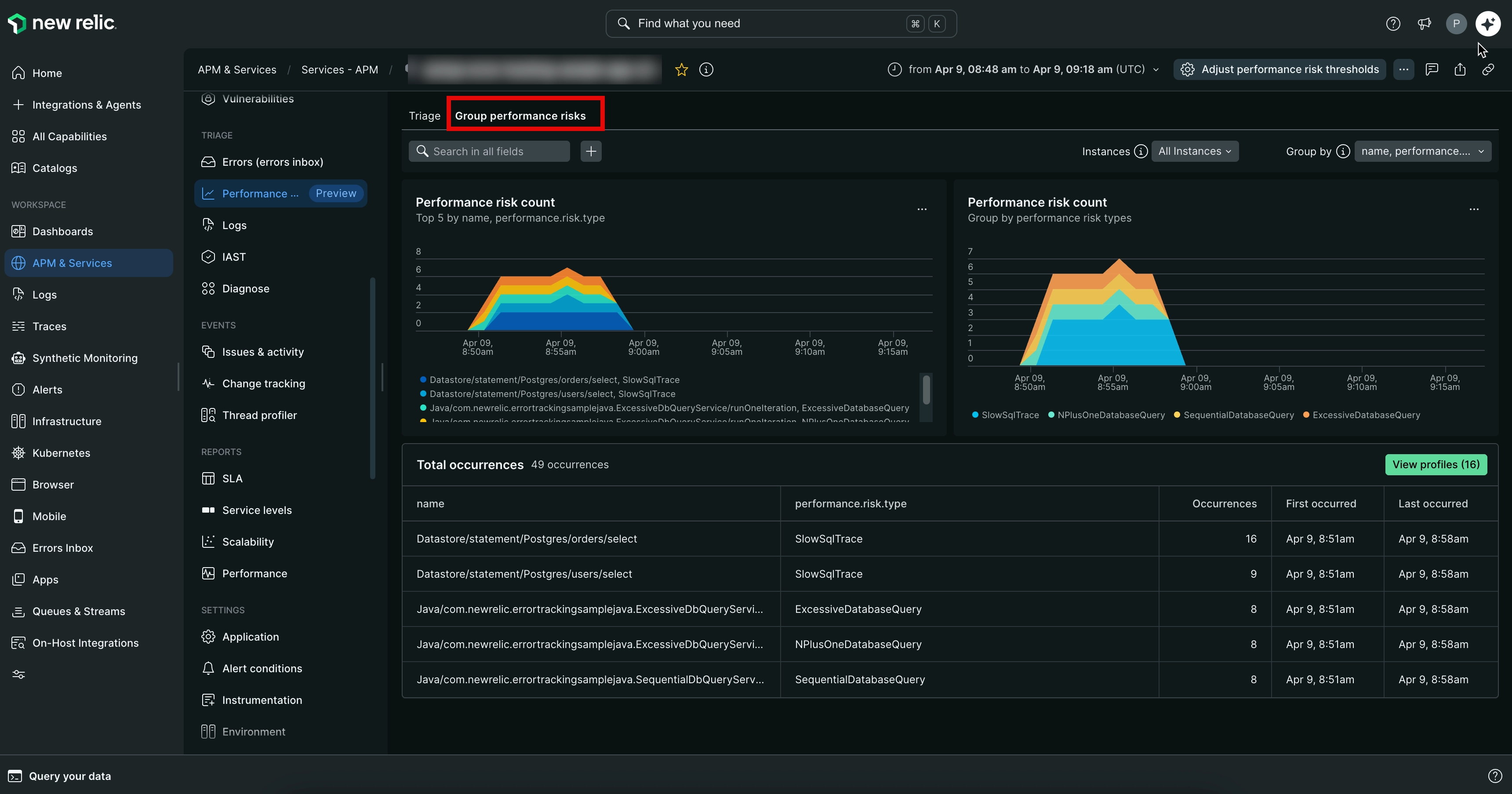Screen dimensions: 1512x794
Task: Open SLA report
Action: point(280,479)
